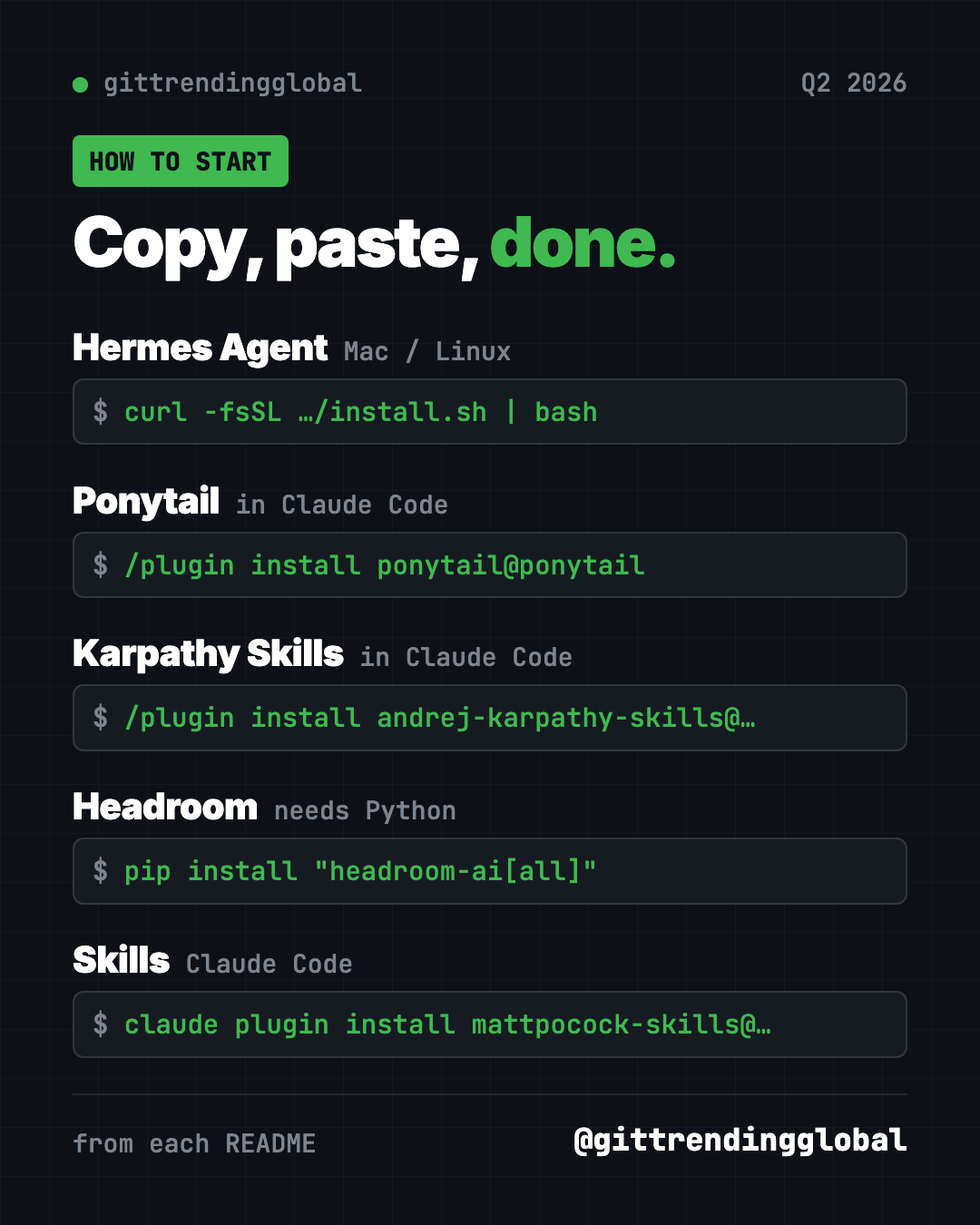Click the gittrendingglobal header text
The image size is (980, 1225).
pos(232,83)
